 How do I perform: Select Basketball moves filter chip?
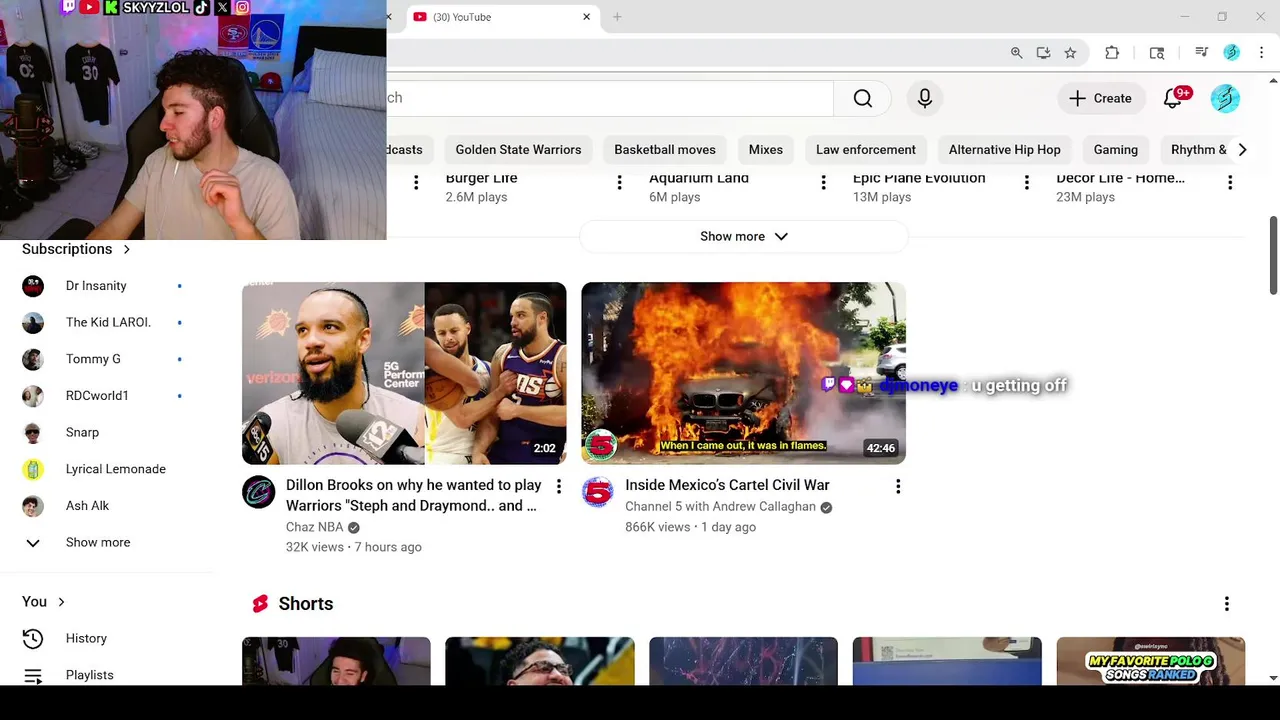(665, 150)
